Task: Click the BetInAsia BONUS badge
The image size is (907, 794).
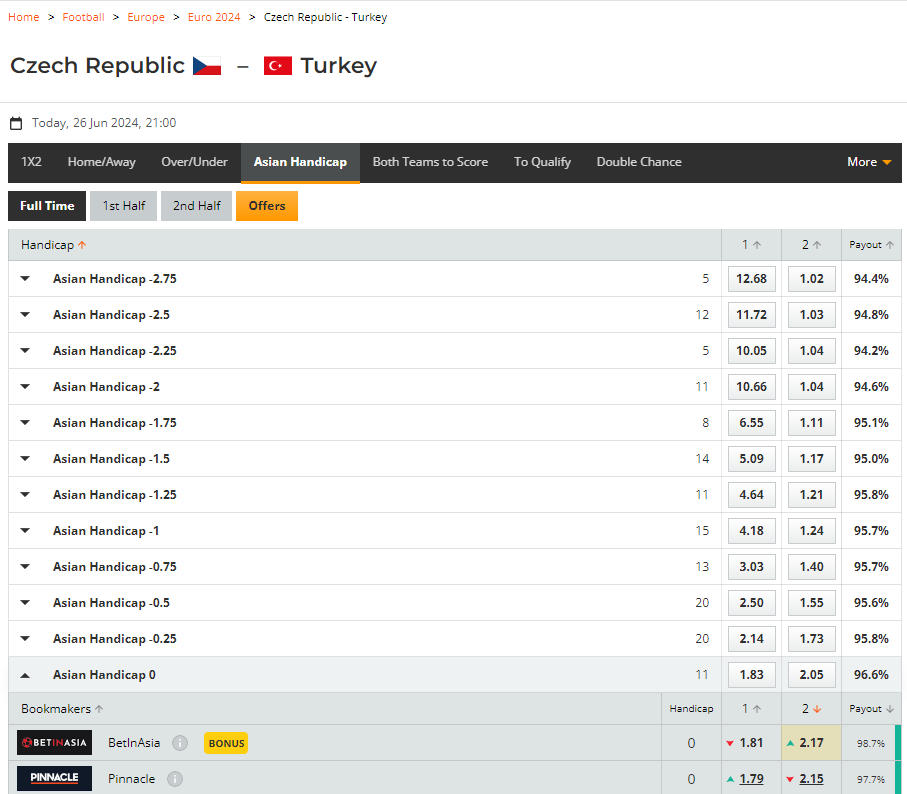Action: 226,744
